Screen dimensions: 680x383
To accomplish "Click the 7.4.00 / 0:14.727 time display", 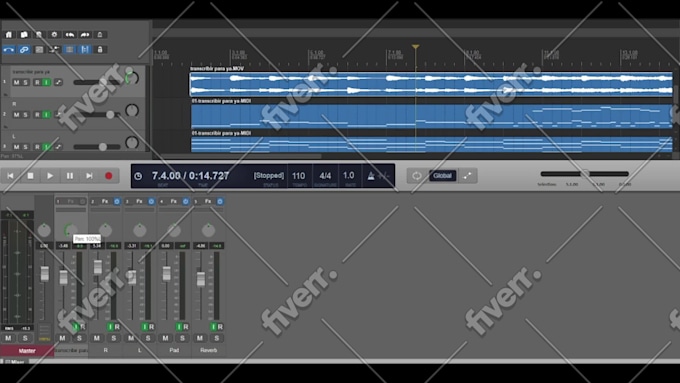I will tap(190, 176).
